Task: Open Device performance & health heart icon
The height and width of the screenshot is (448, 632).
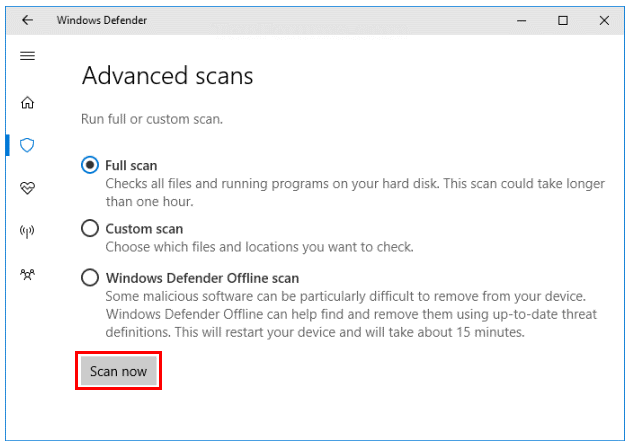Action: click(x=27, y=188)
